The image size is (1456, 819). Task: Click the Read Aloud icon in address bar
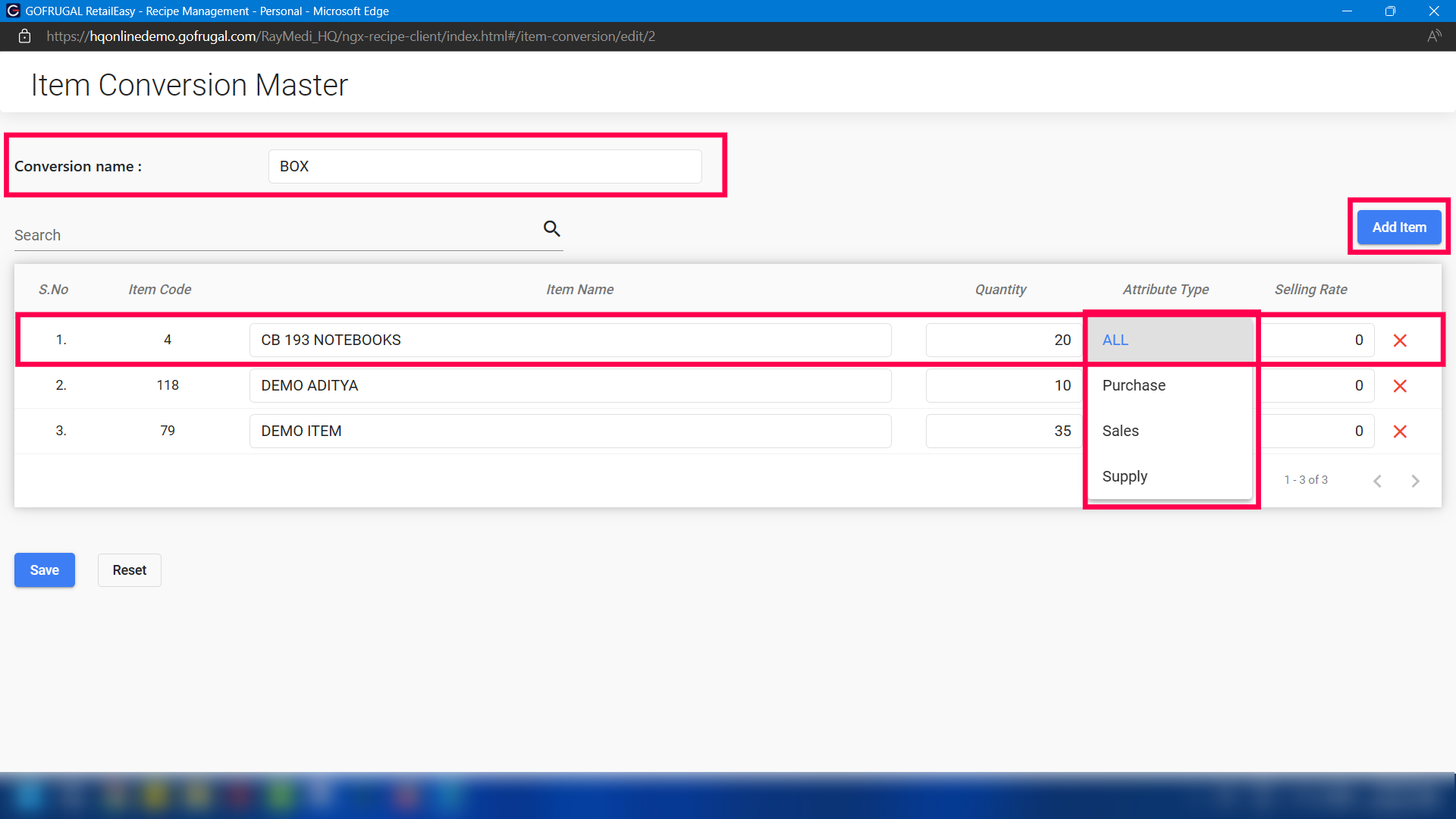click(1433, 36)
